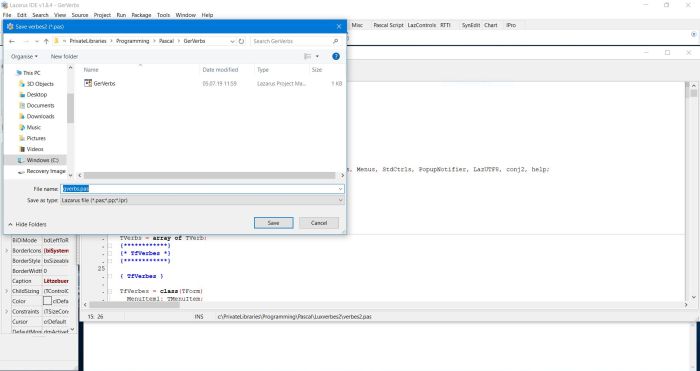Image resolution: width=700 pixels, height=371 pixels.
Task: Go up one folder level
Action: tap(46, 41)
